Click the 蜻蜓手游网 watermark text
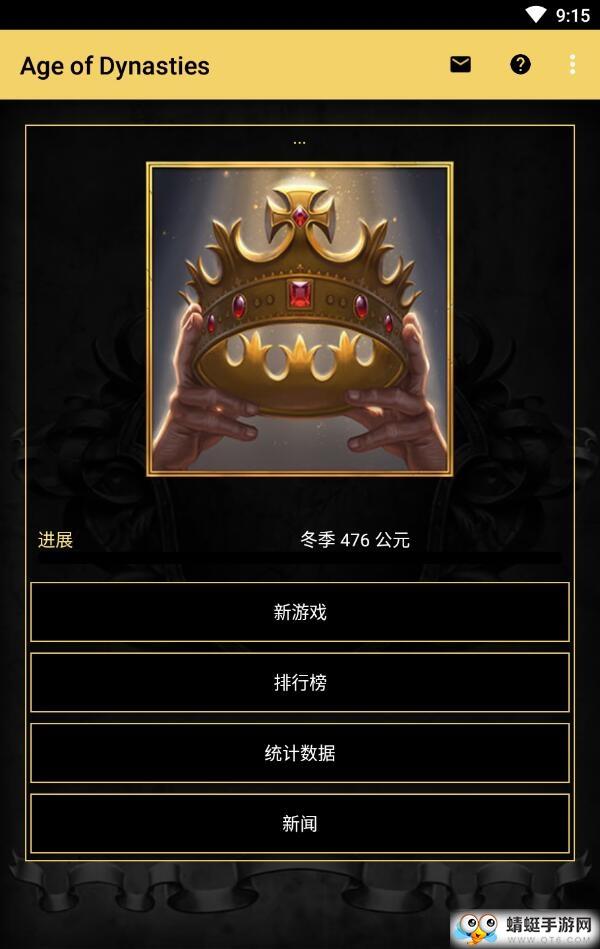 549,924
